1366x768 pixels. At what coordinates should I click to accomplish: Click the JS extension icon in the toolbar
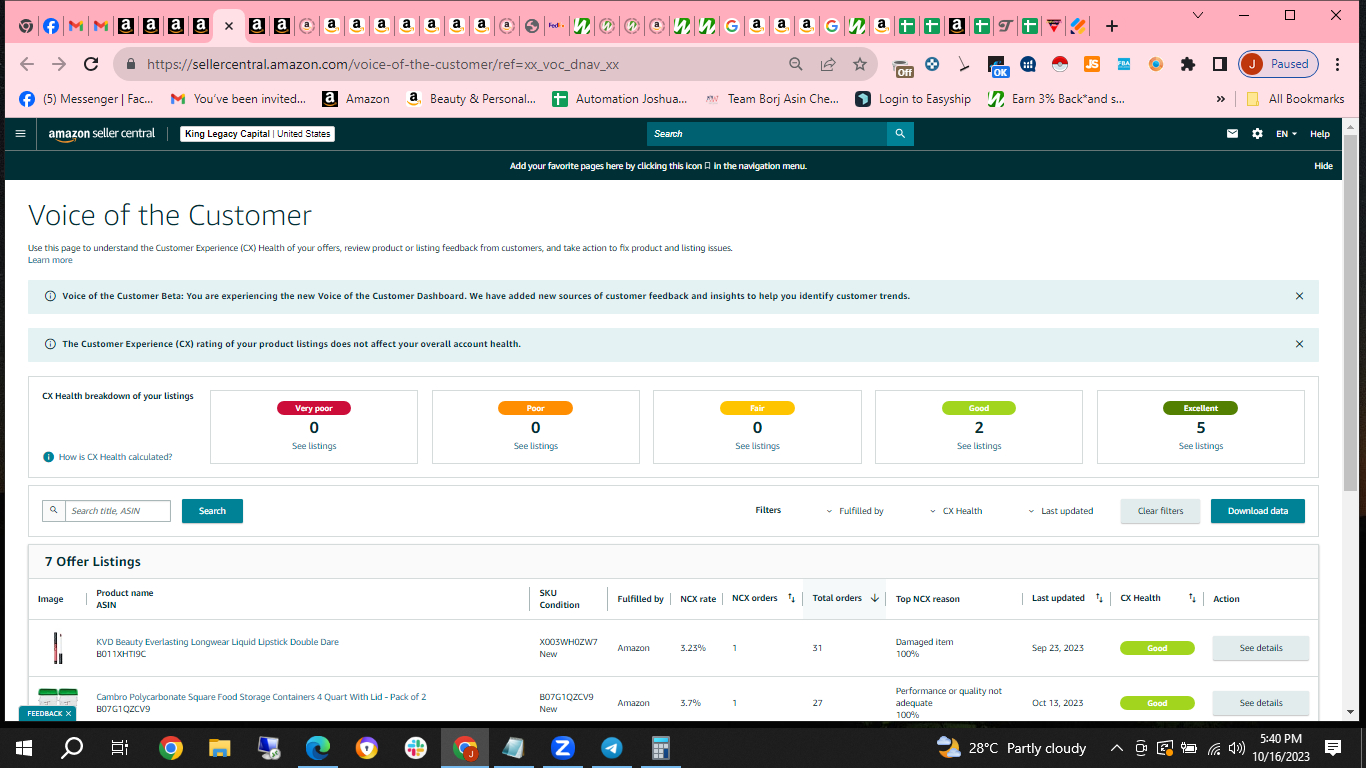coord(1092,64)
